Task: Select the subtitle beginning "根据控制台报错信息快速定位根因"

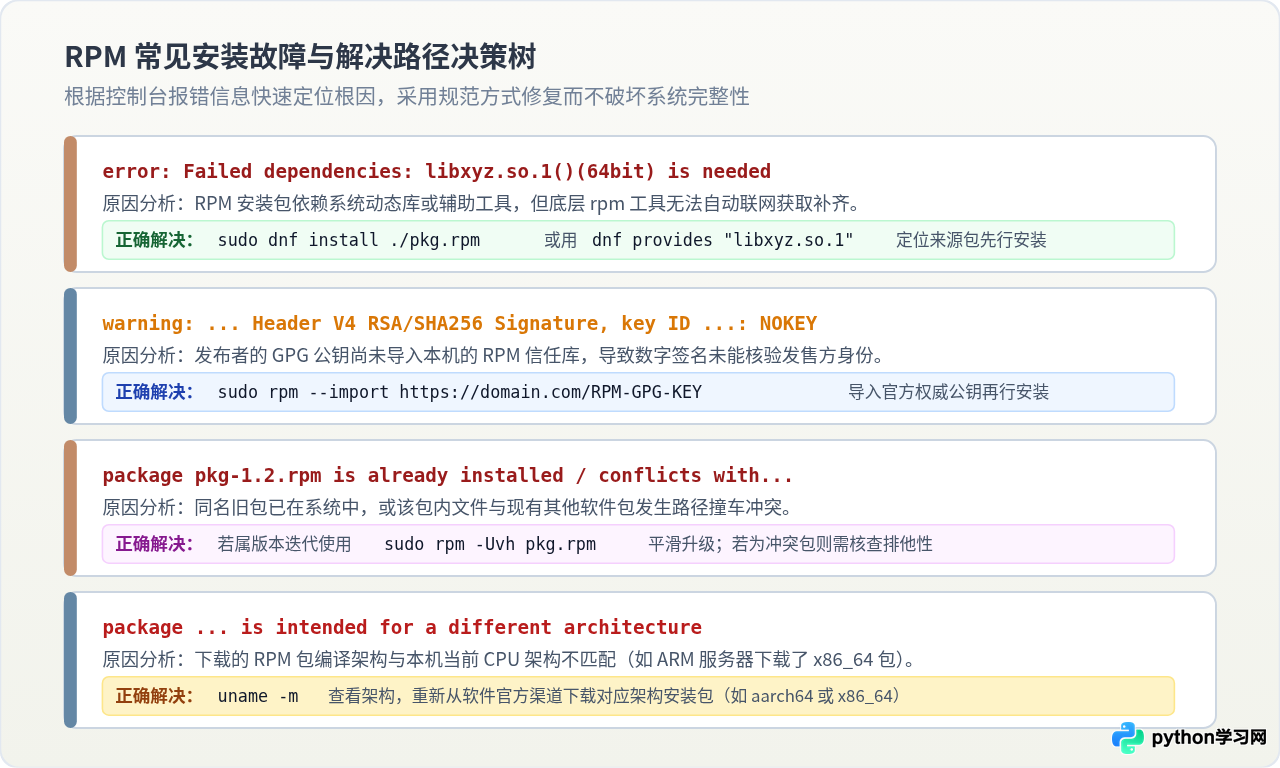Action: coord(407,96)
